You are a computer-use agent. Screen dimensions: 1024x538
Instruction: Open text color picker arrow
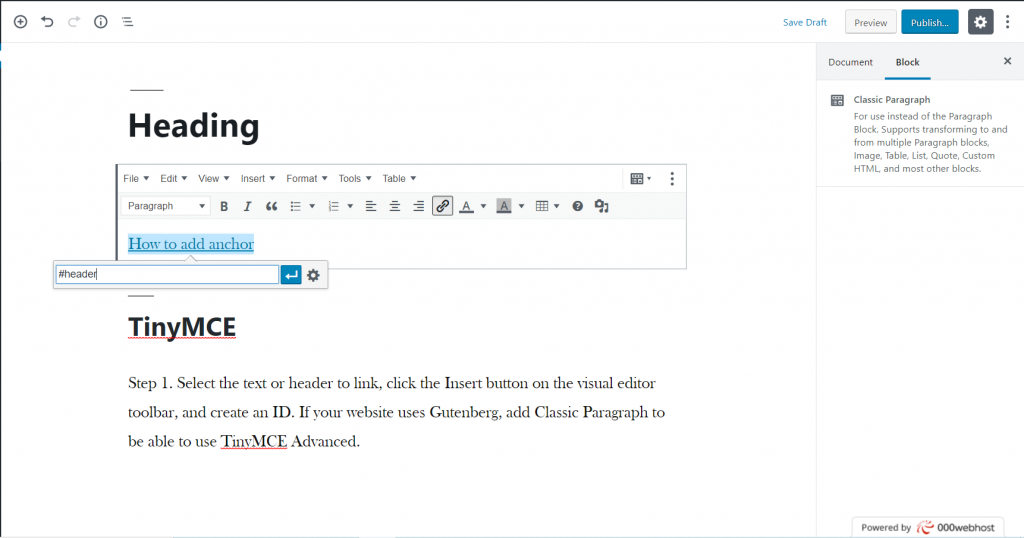483,206
